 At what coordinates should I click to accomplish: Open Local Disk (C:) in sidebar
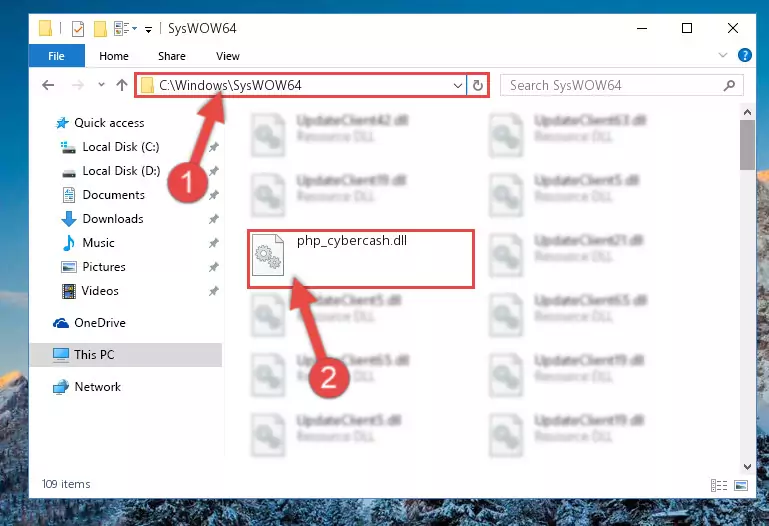coord(121,147)
